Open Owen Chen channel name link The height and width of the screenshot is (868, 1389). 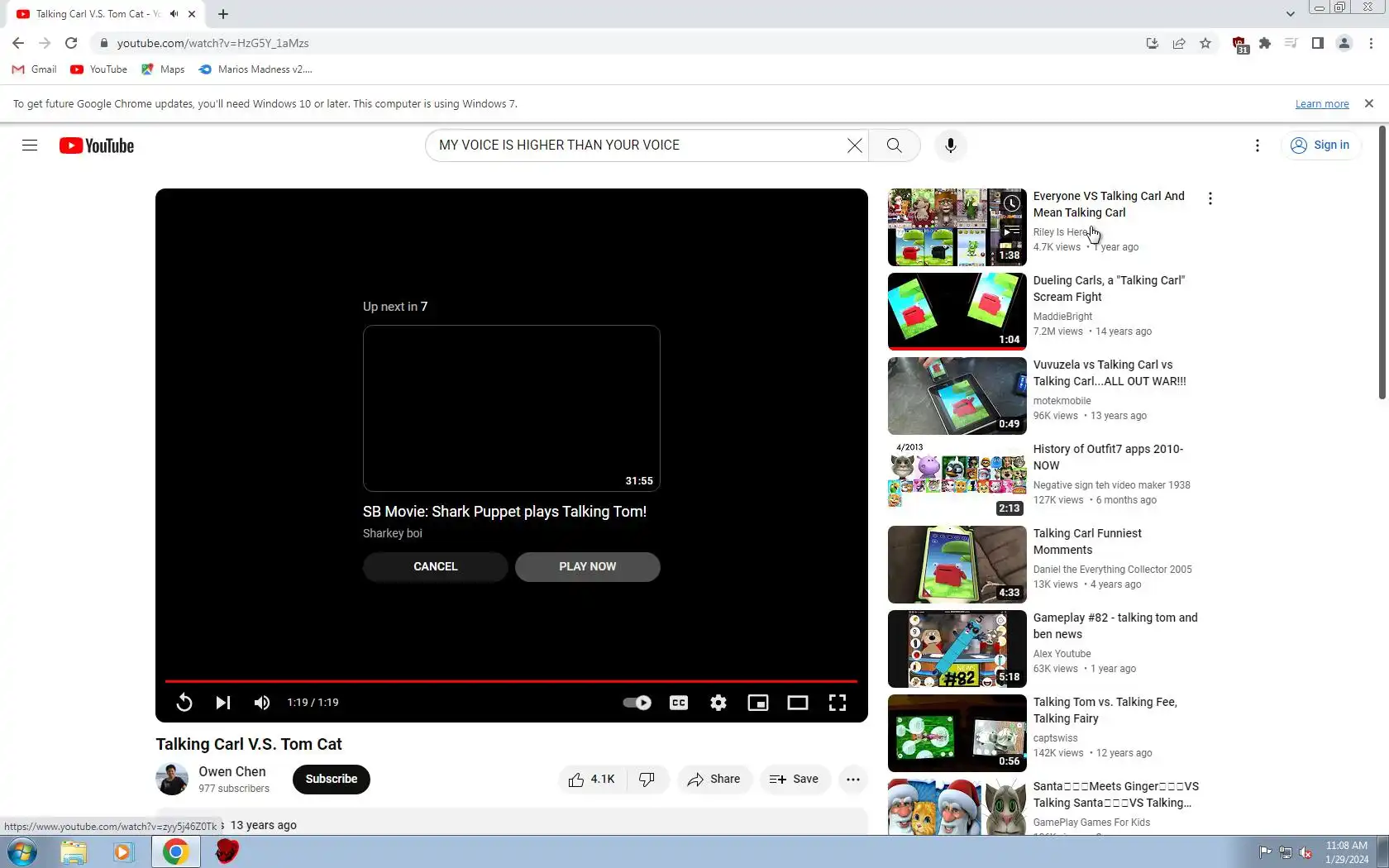232,771
